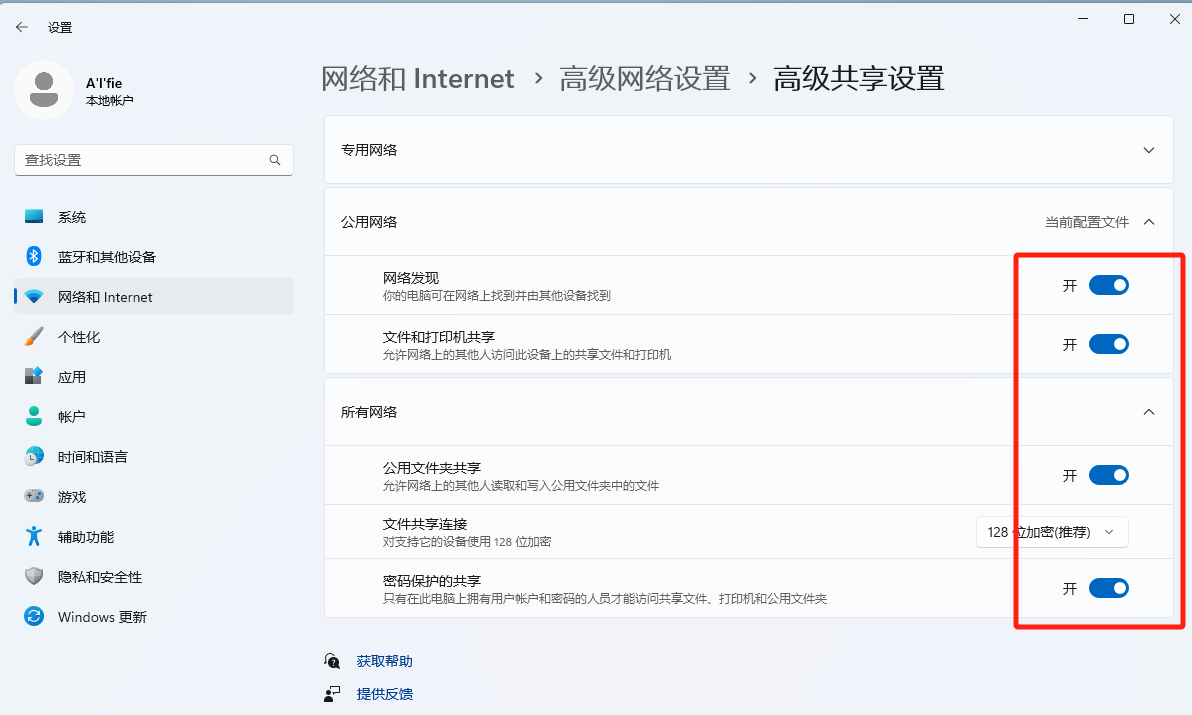Click the search magnifier icon
The width and height of the screenshot is (1192, 715).
[x=274, y=160]
